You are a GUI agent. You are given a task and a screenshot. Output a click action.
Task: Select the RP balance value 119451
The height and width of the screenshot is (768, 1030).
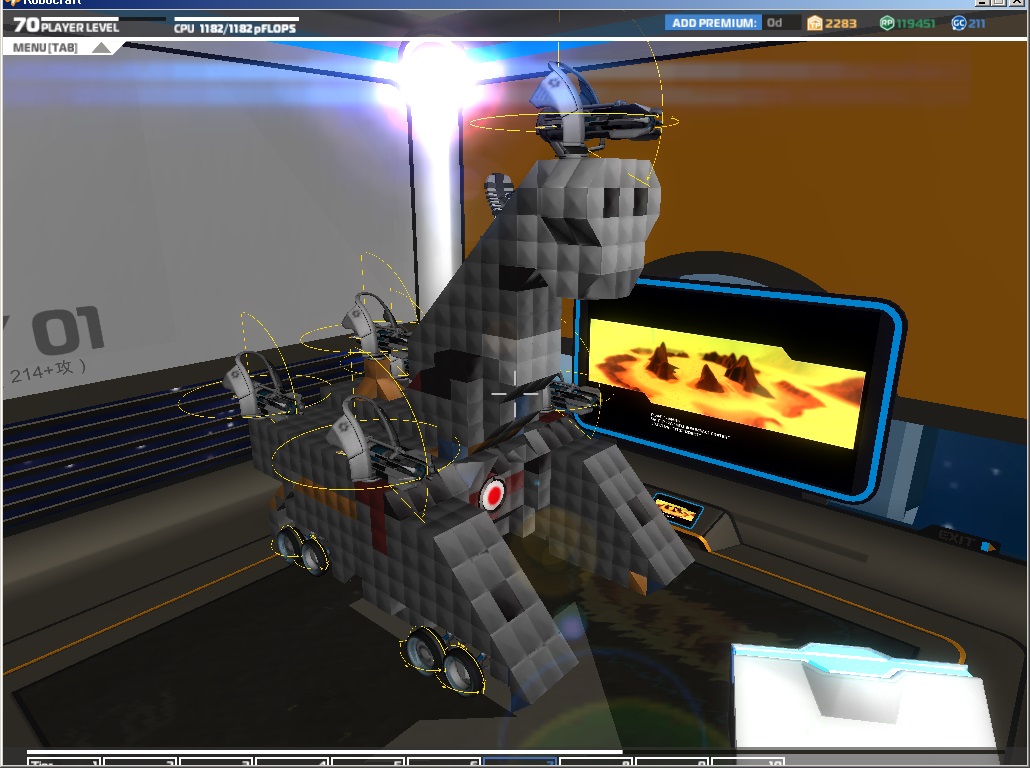coord(916,24)
